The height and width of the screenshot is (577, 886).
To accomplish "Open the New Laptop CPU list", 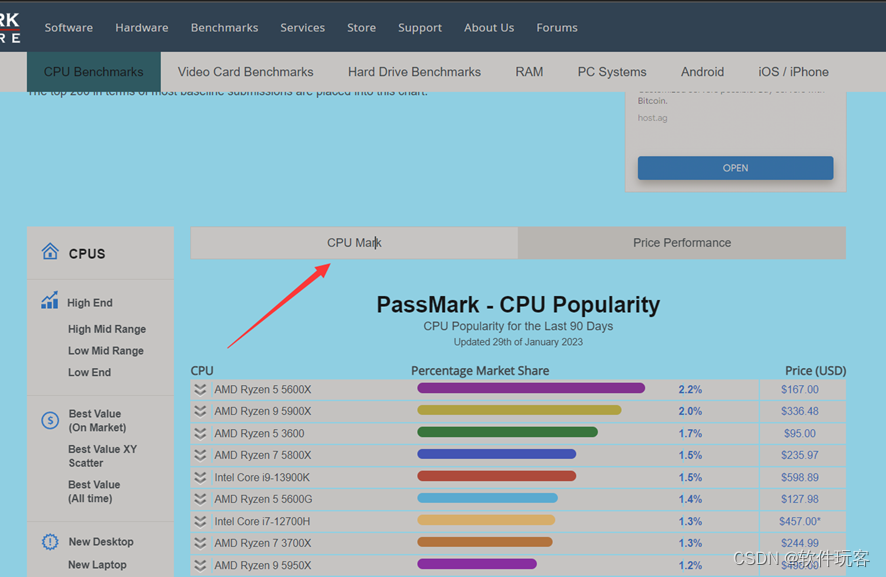I will pos(97,565).
